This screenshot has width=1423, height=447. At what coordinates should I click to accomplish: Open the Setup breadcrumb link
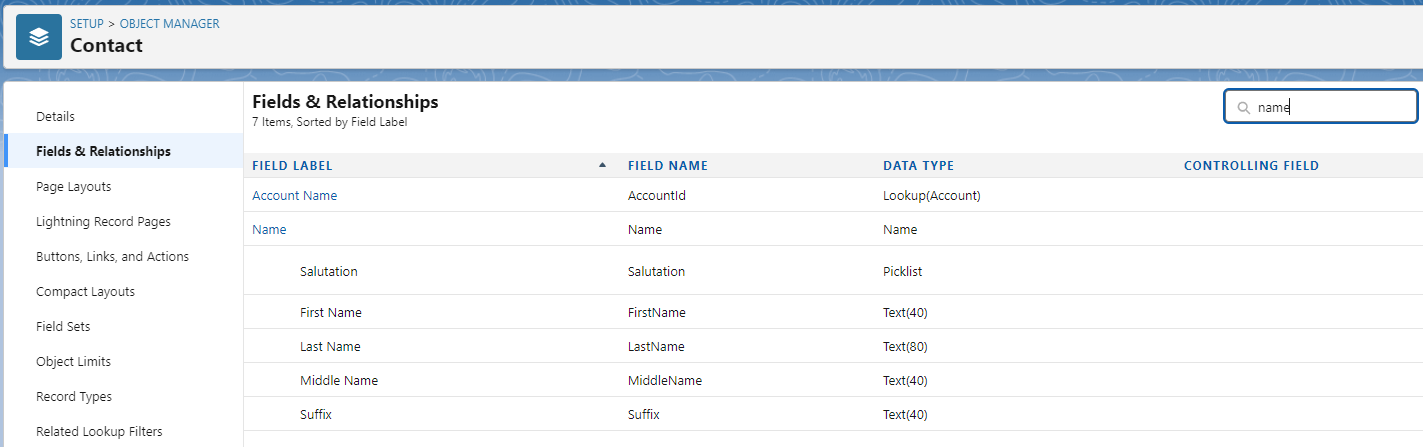86,23
